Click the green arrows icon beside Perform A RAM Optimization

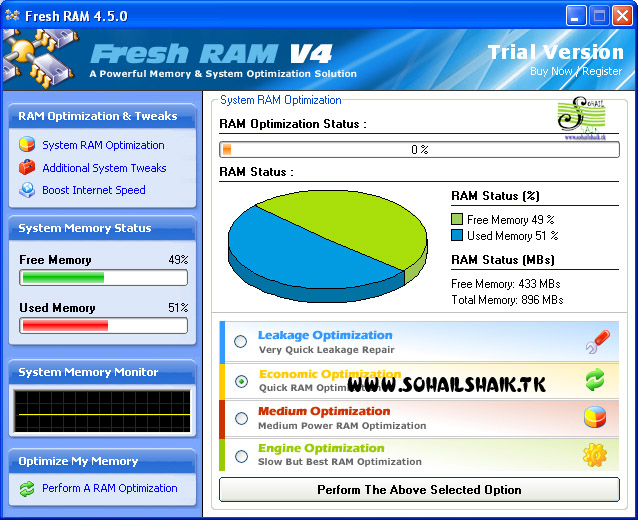click(27, 488)
